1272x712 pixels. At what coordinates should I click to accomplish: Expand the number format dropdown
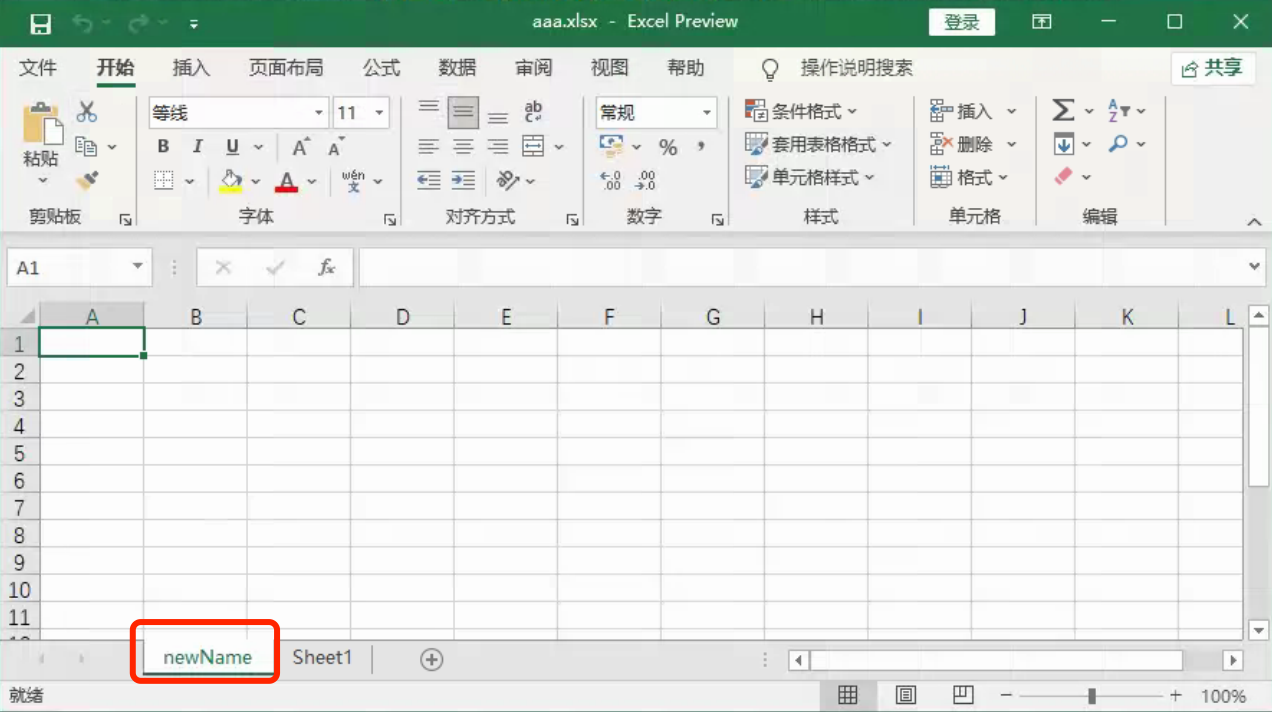pos(707,113)
